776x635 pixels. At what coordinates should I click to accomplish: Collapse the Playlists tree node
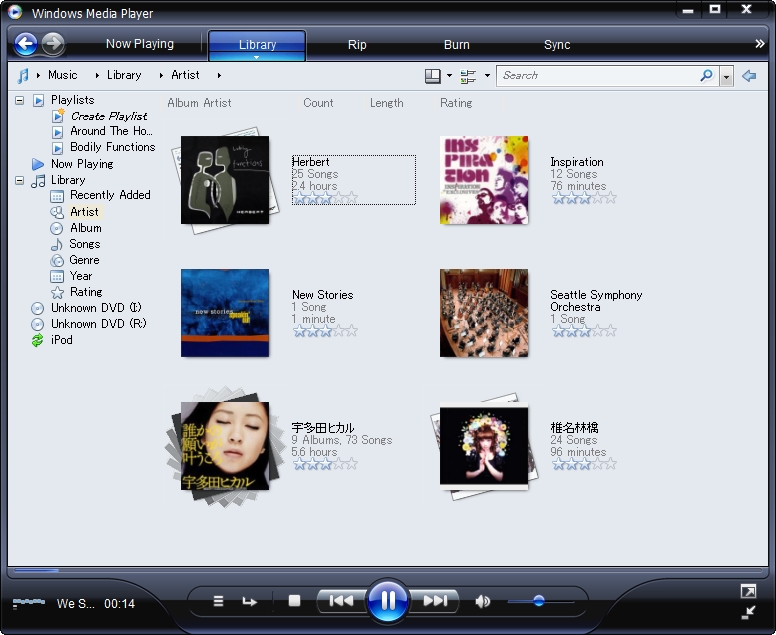point(19,100)
